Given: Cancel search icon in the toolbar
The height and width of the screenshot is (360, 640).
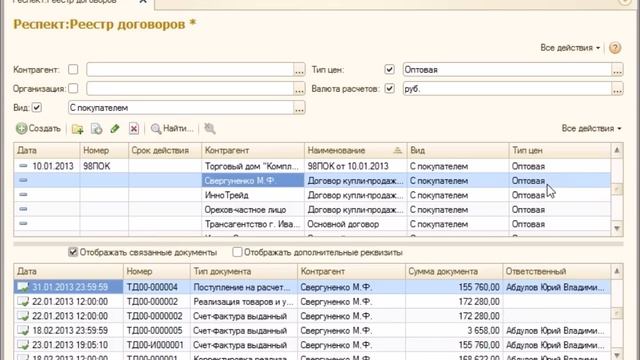Looking at the screenshot, I should coord(210,129).
